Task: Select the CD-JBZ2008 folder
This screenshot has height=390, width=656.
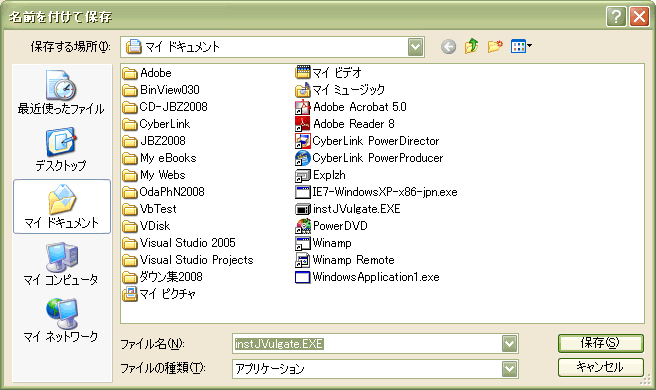Action: 165,107
